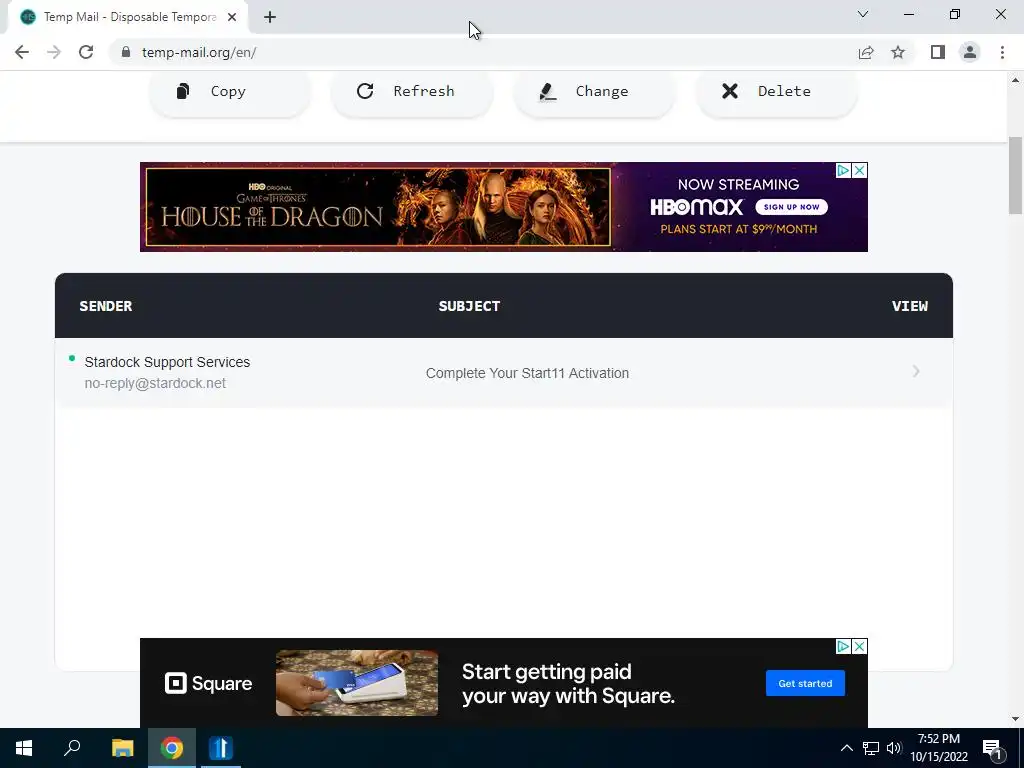Image resolution: width=1024 pixels, height=768 pixels.
Task: Click the share page icon in address bar
Action: [866, 52]
